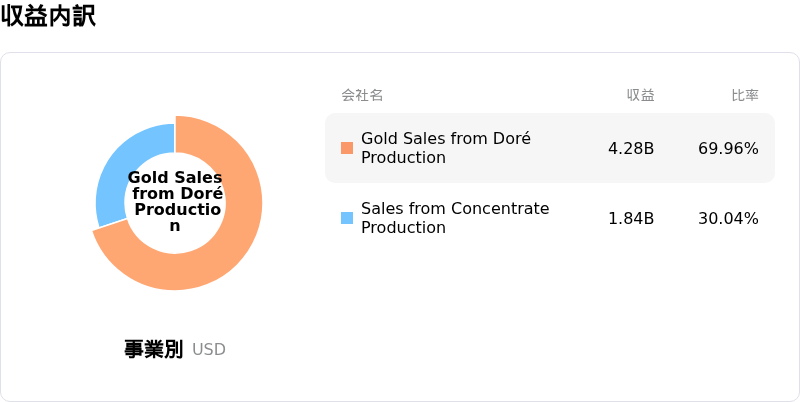Click the 収益内訳 section heading
The height and width of the screenshot is (402, 800).
(x=48, y=17)
